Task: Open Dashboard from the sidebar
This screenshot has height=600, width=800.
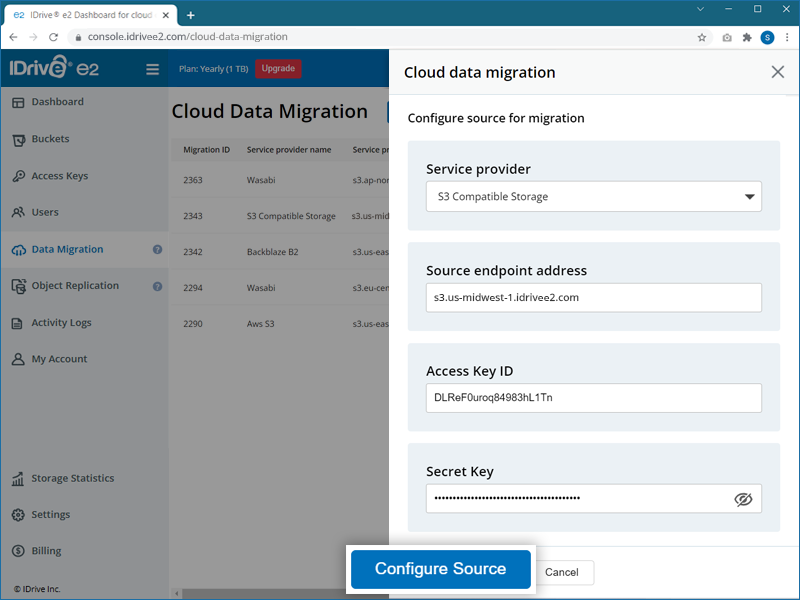Action: pos(57,102)
